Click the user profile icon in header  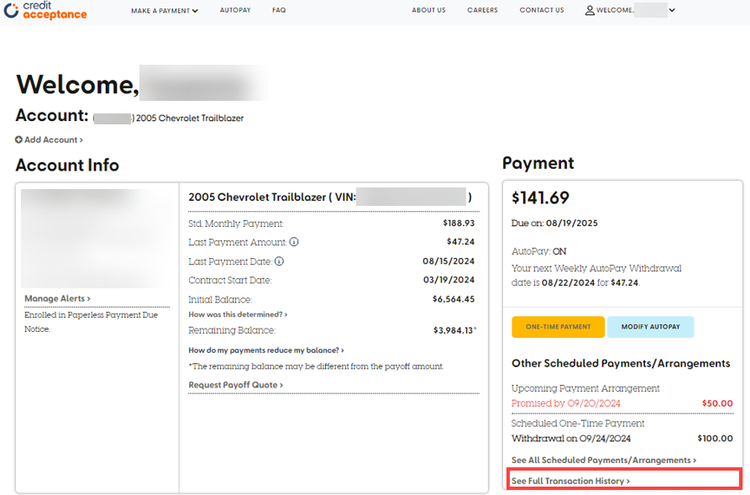pos(589,11)
